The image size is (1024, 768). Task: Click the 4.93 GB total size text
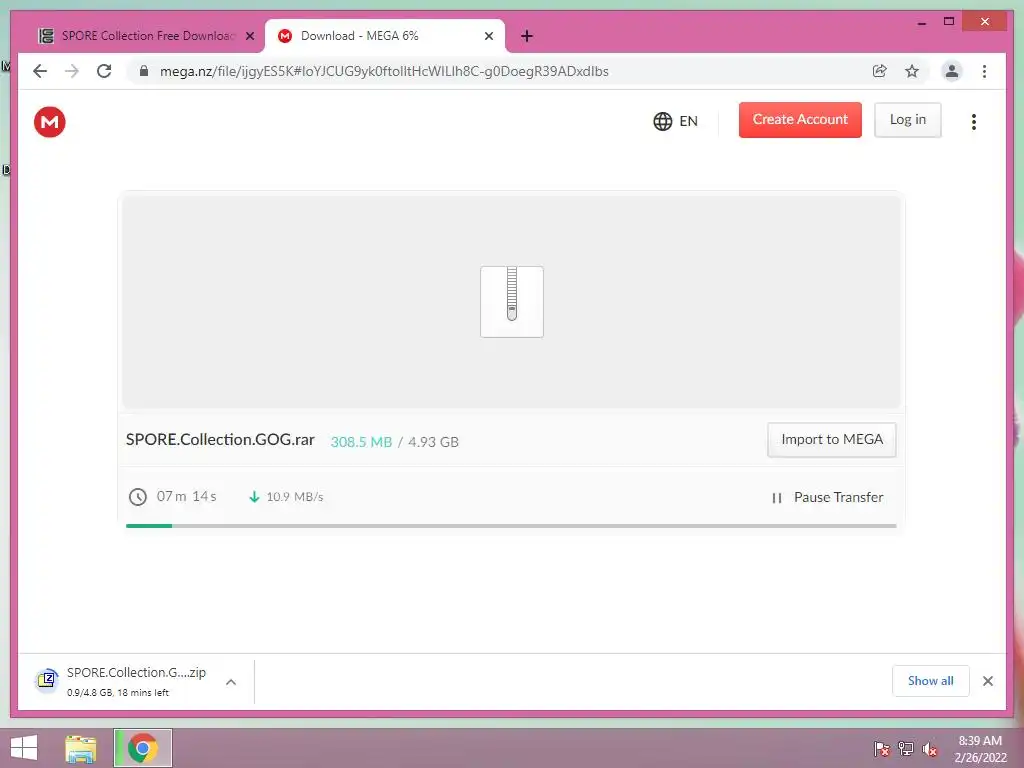[x=433, y=442]
